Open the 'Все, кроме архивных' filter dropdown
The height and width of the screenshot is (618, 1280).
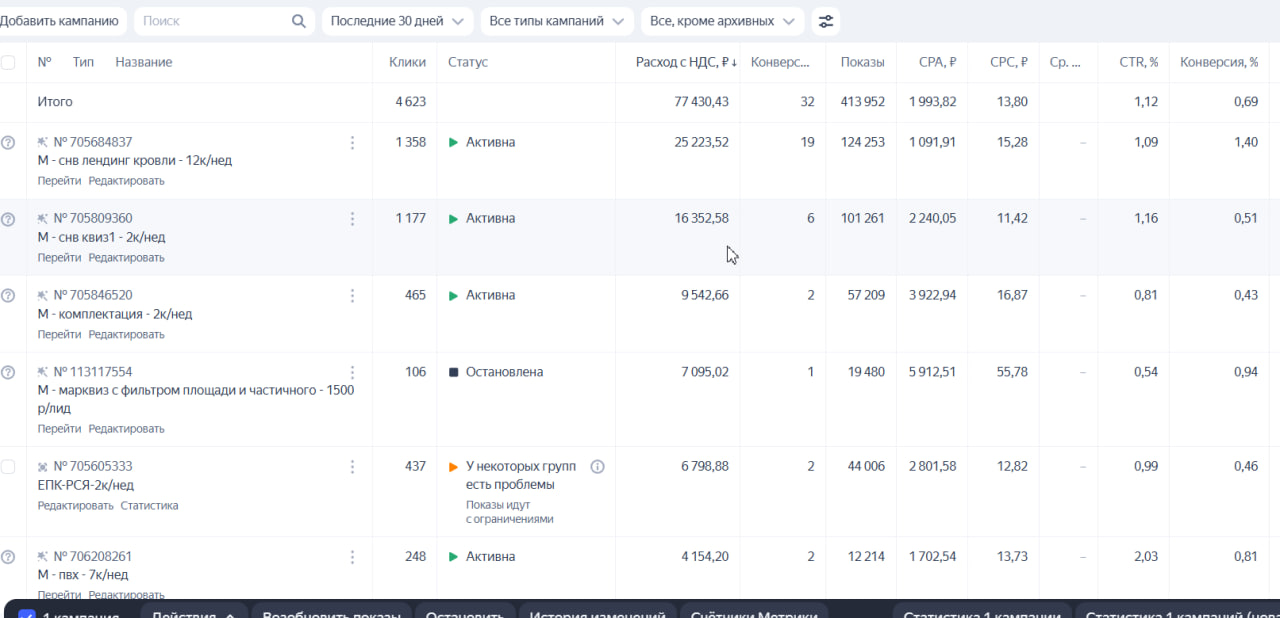pos(723,21)
